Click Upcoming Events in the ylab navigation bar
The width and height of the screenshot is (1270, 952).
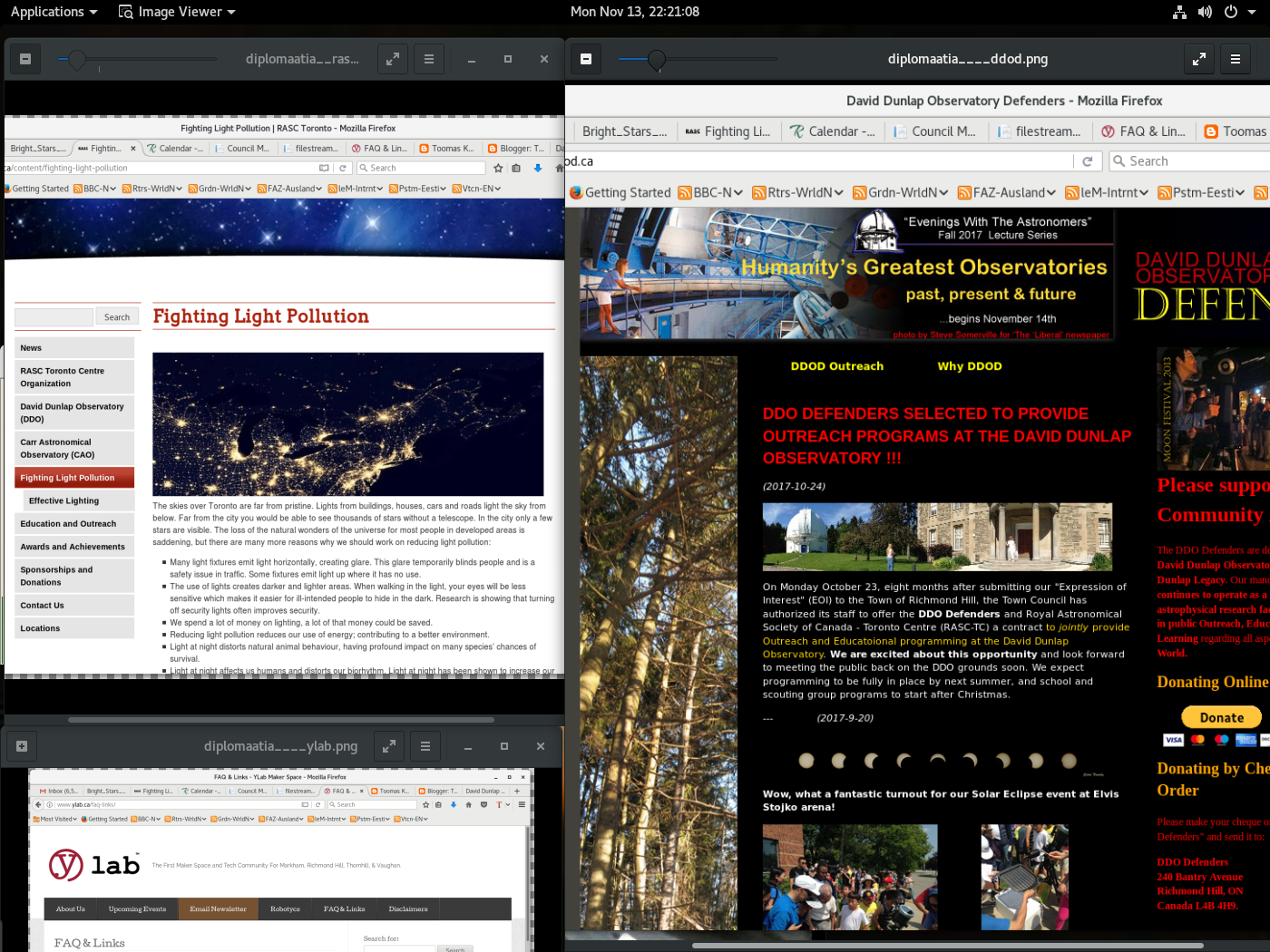137,909
